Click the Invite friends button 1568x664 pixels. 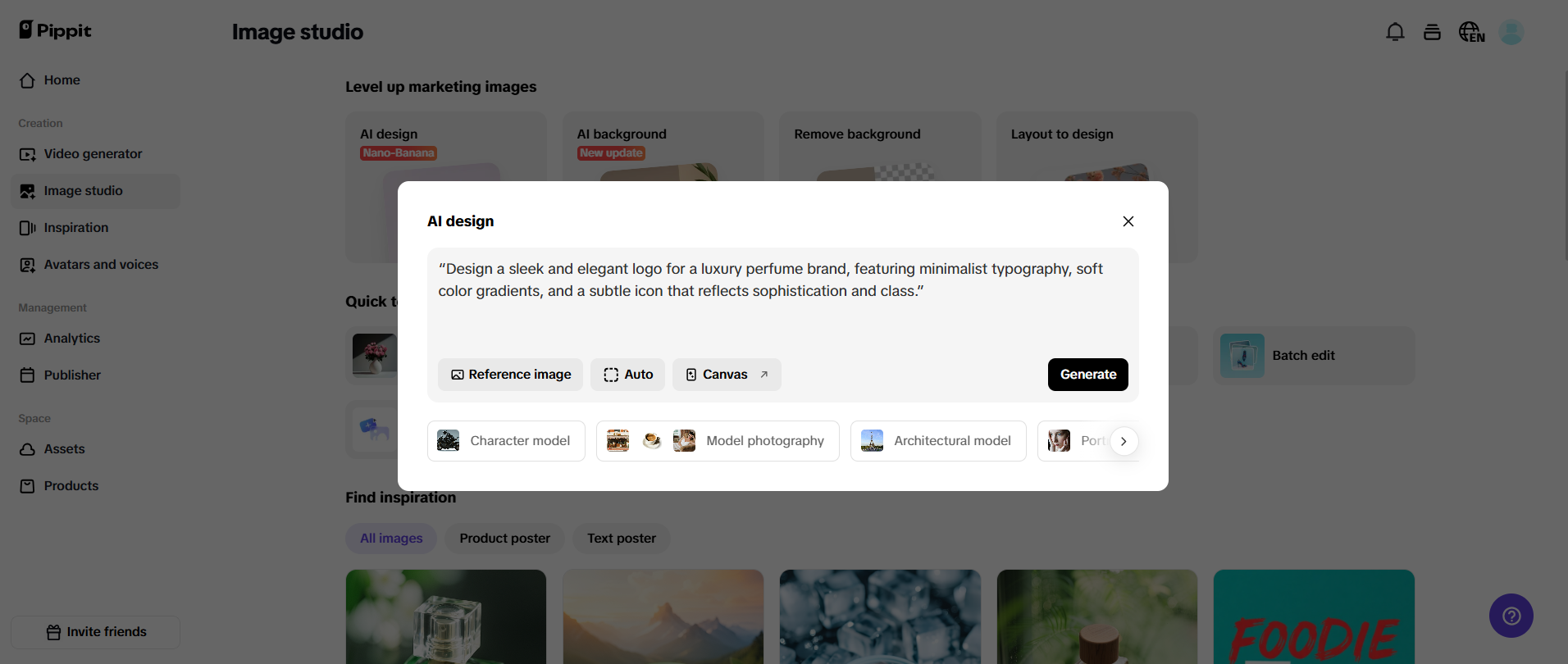click(x=96, y=632)
